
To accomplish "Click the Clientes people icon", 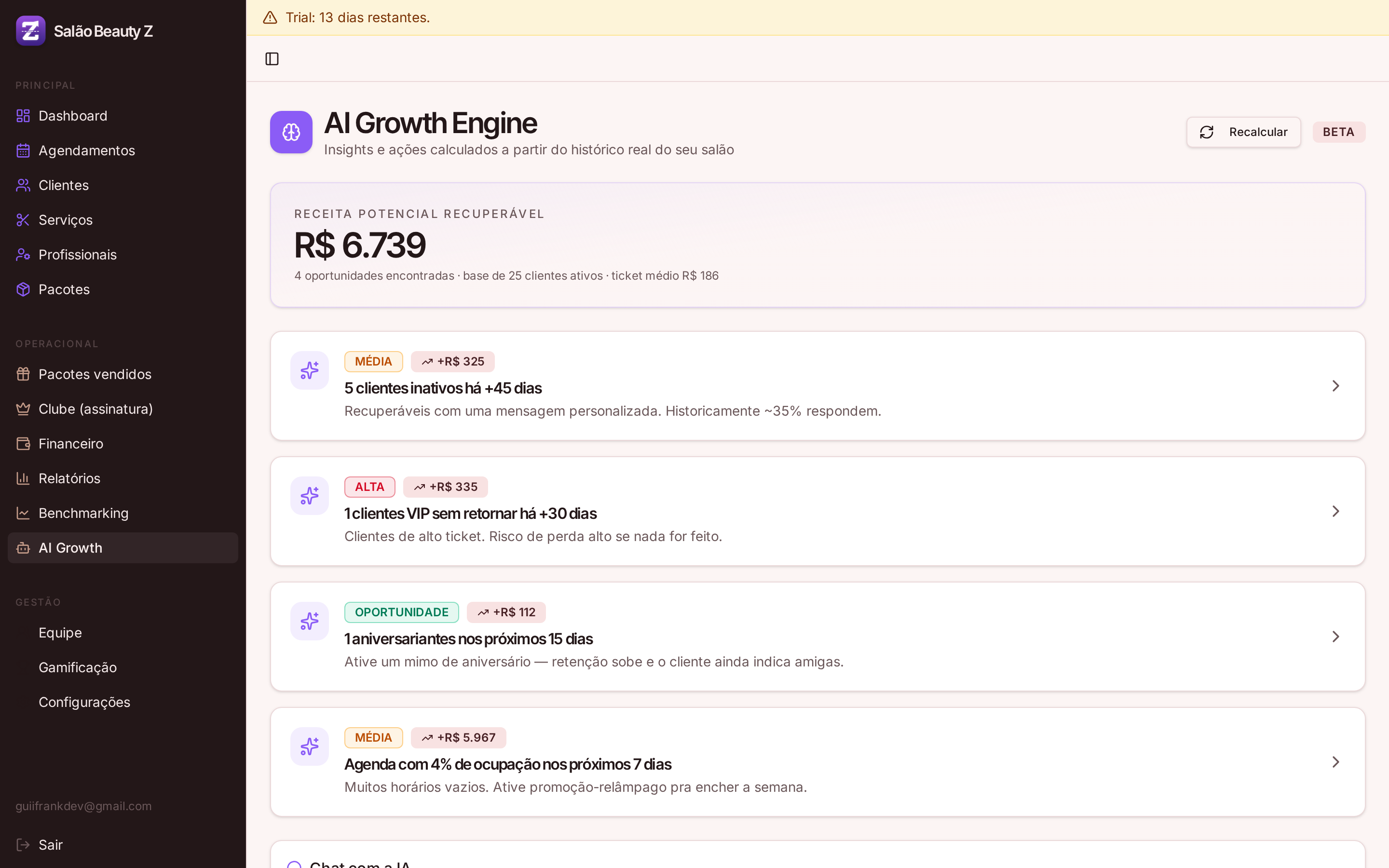I will click(23, 186).
